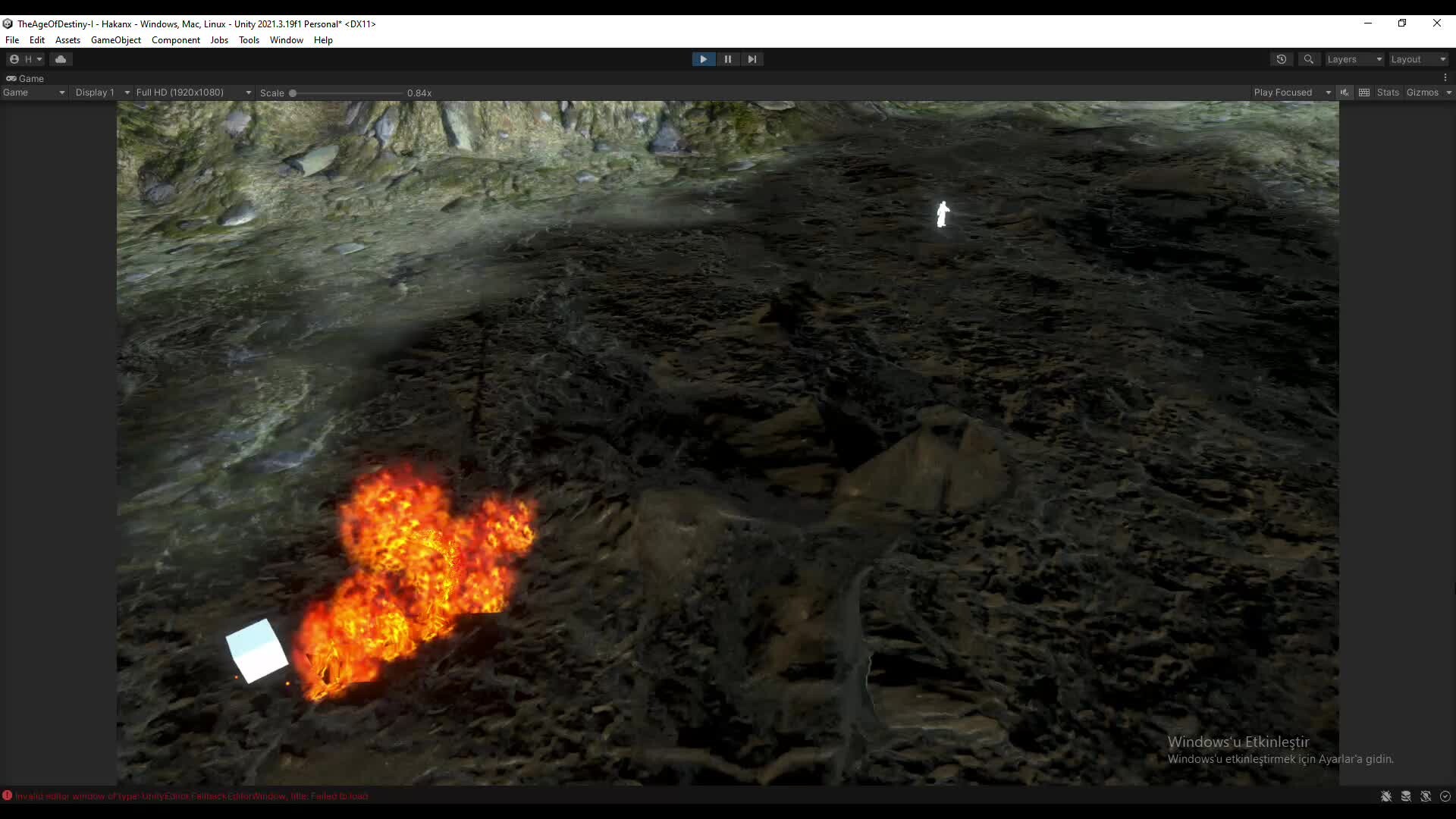Open the Full HD resolution dropdown
The height and width of the screenshot is (819, 1456).
pyautogui.click(x=193, y=93)
